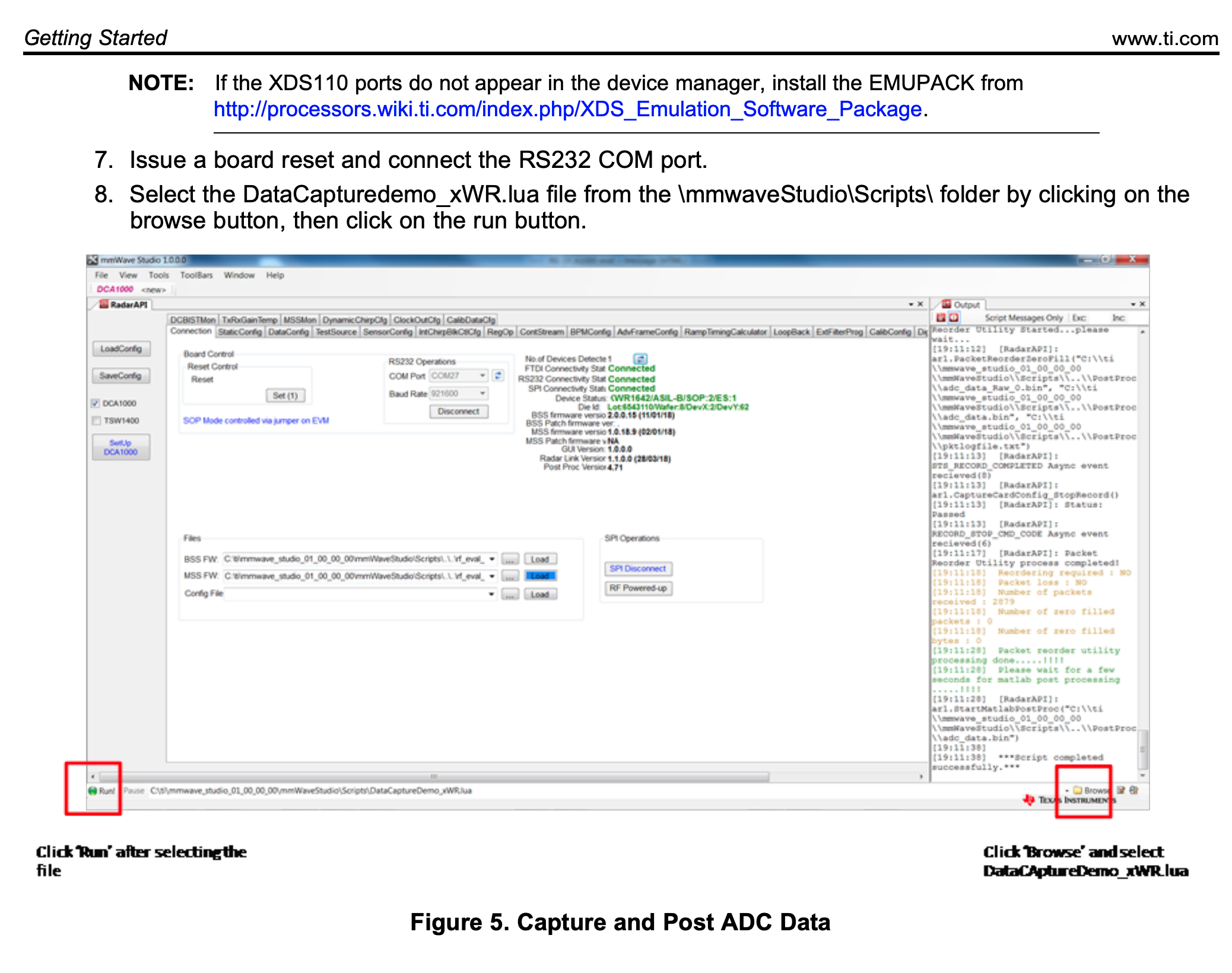
Task: Open the View menu
Action: (128, 275)
